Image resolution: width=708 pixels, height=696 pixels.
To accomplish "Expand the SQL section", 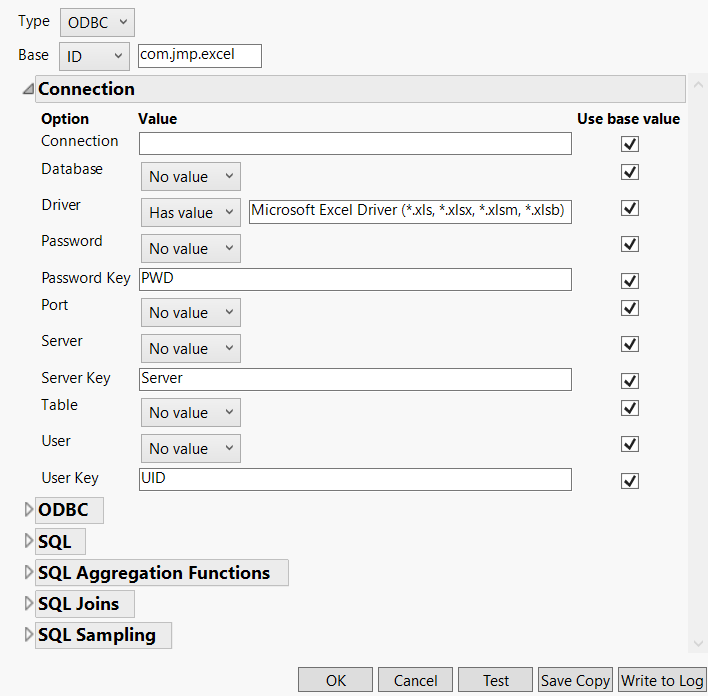I will (28, 541).
